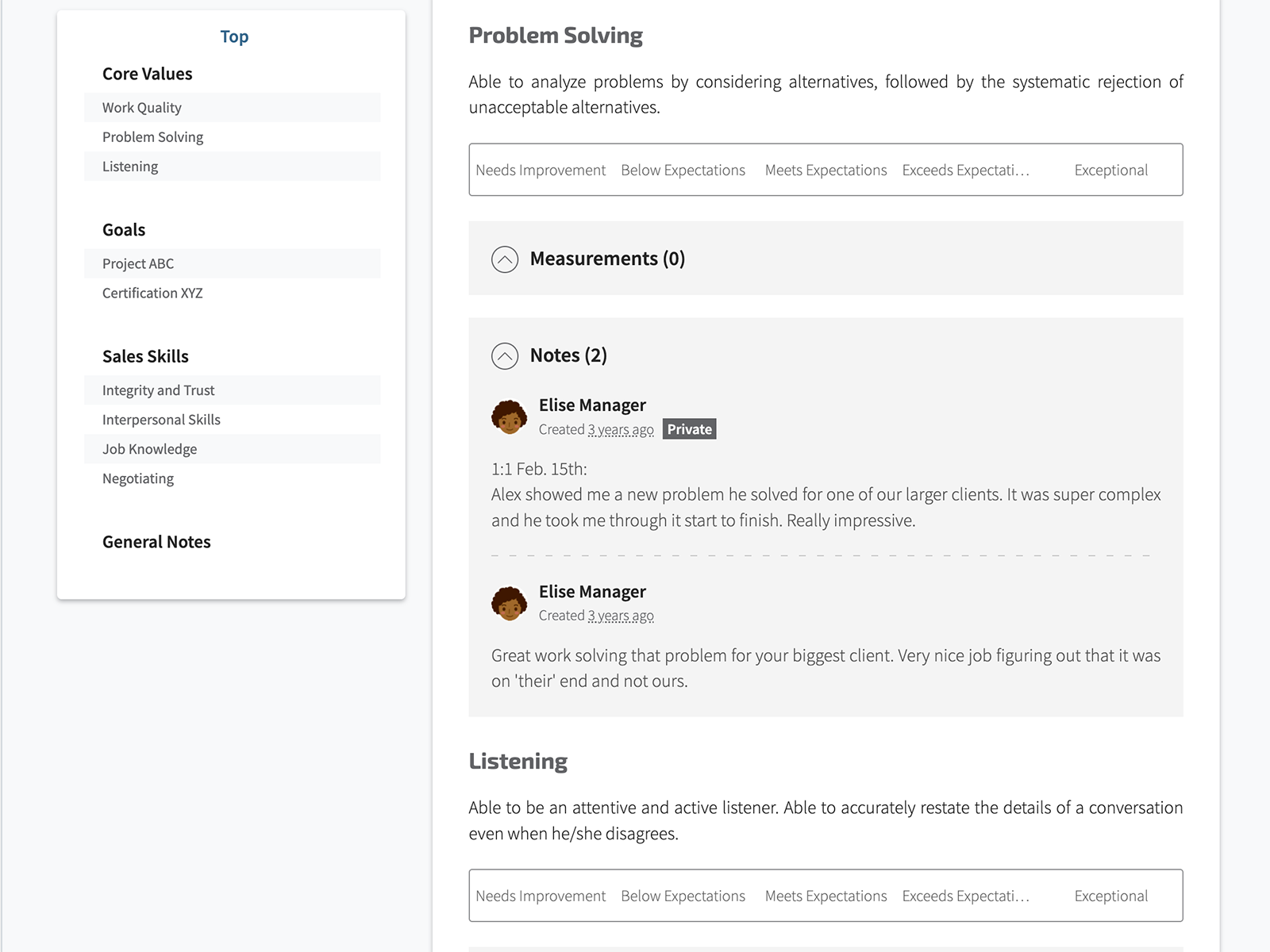1270x952 pixels.
Task: Open Certification XYZ in the sidebar
Action: coord(152,293)
